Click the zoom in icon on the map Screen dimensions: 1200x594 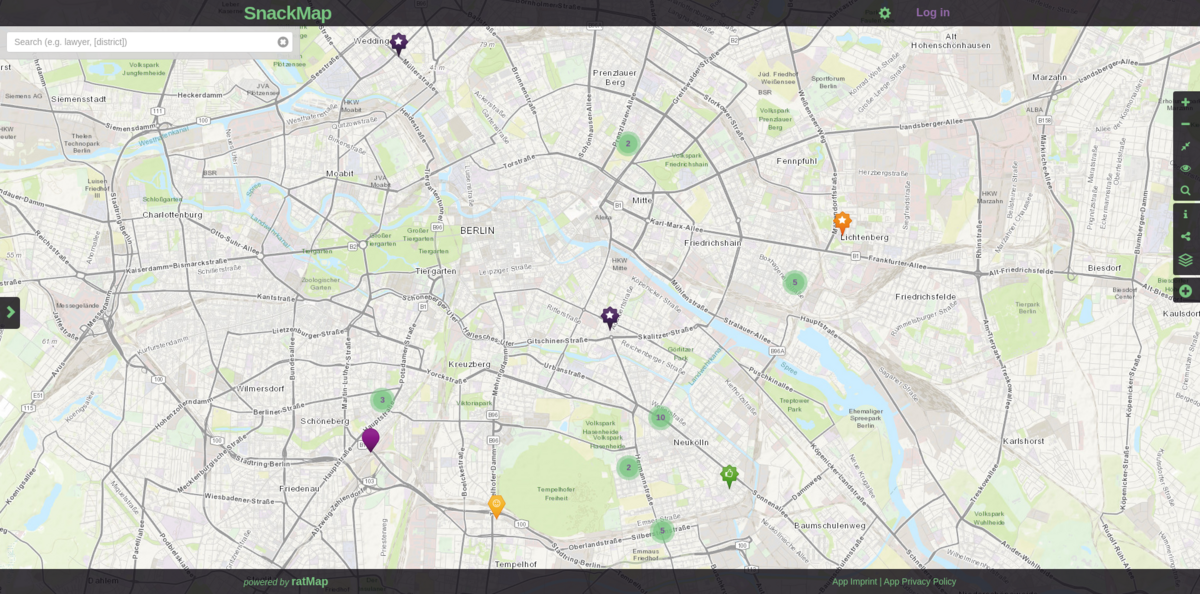(x=1185, y=102)
